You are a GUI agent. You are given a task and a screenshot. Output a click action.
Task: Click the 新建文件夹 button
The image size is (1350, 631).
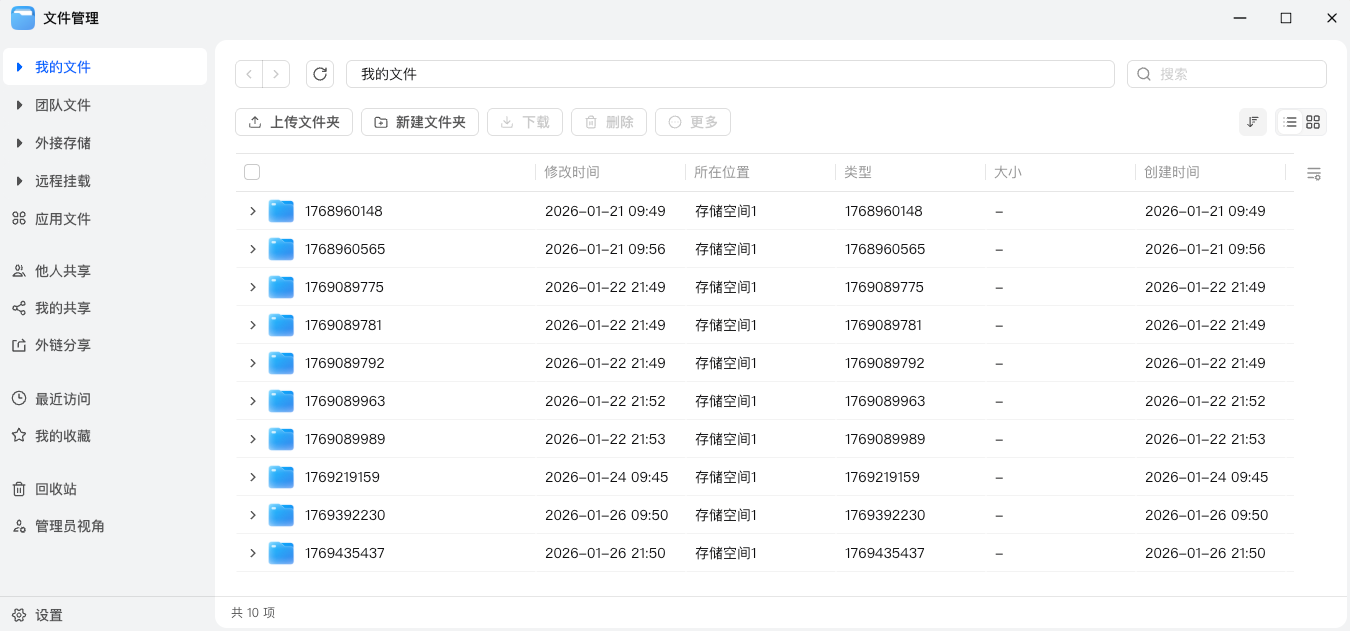point(420,122)
